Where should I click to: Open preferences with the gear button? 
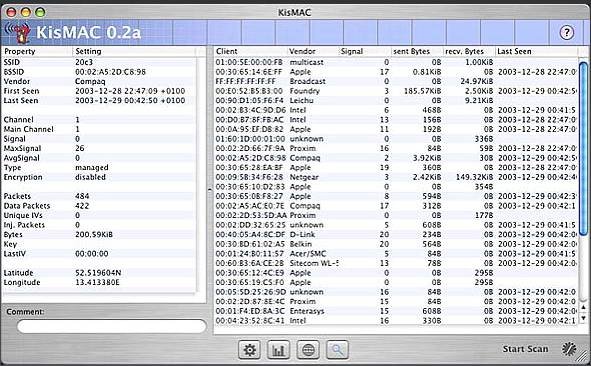pos(250,350)
